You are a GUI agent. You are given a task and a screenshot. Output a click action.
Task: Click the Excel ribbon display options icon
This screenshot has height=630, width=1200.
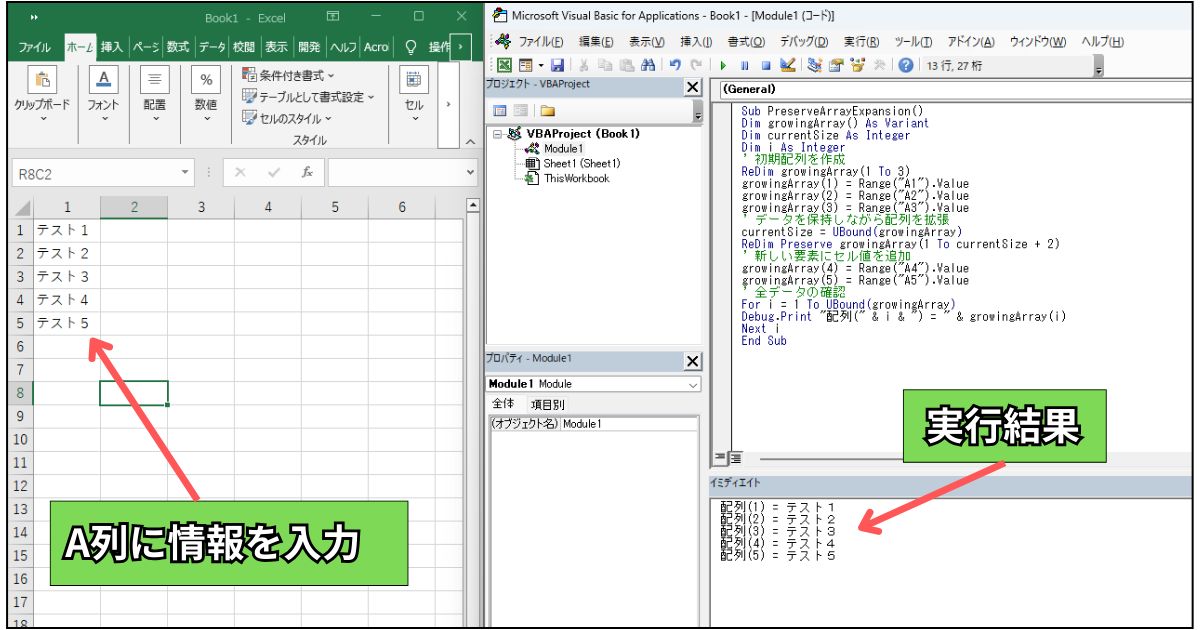332,17
